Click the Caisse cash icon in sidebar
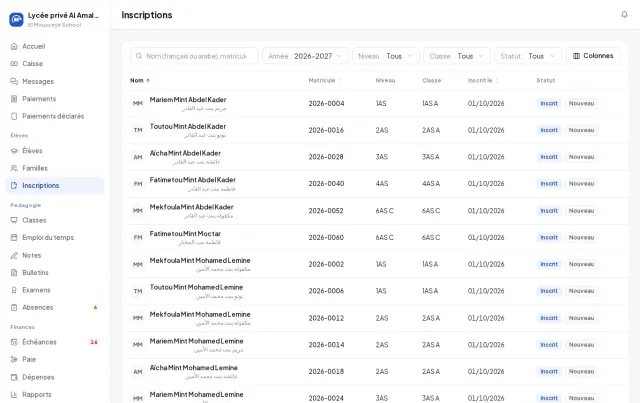 pyautogui.click(x=14, y=64)
